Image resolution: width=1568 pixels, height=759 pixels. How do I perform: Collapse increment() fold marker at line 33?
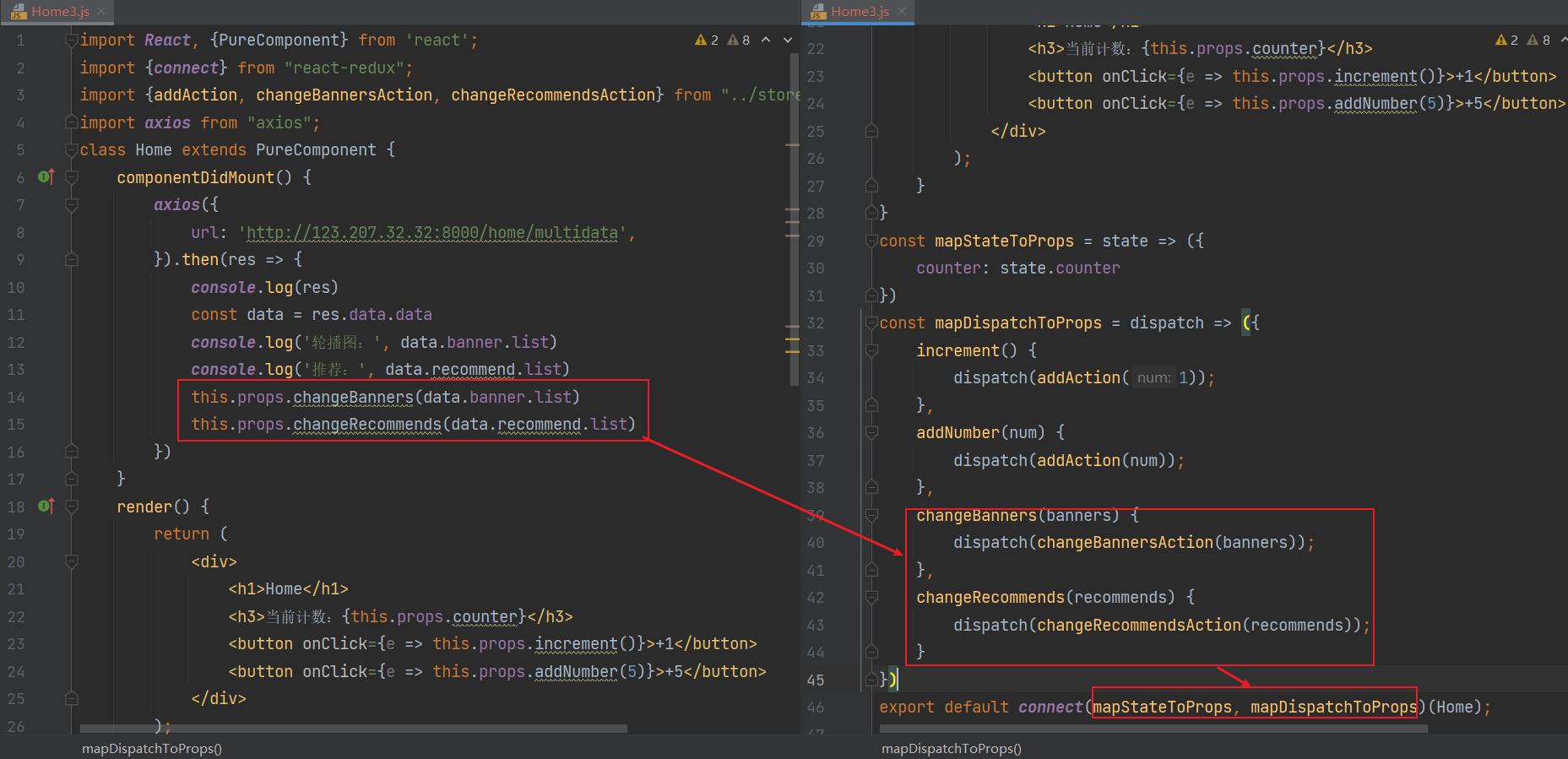tap(871, 350)
